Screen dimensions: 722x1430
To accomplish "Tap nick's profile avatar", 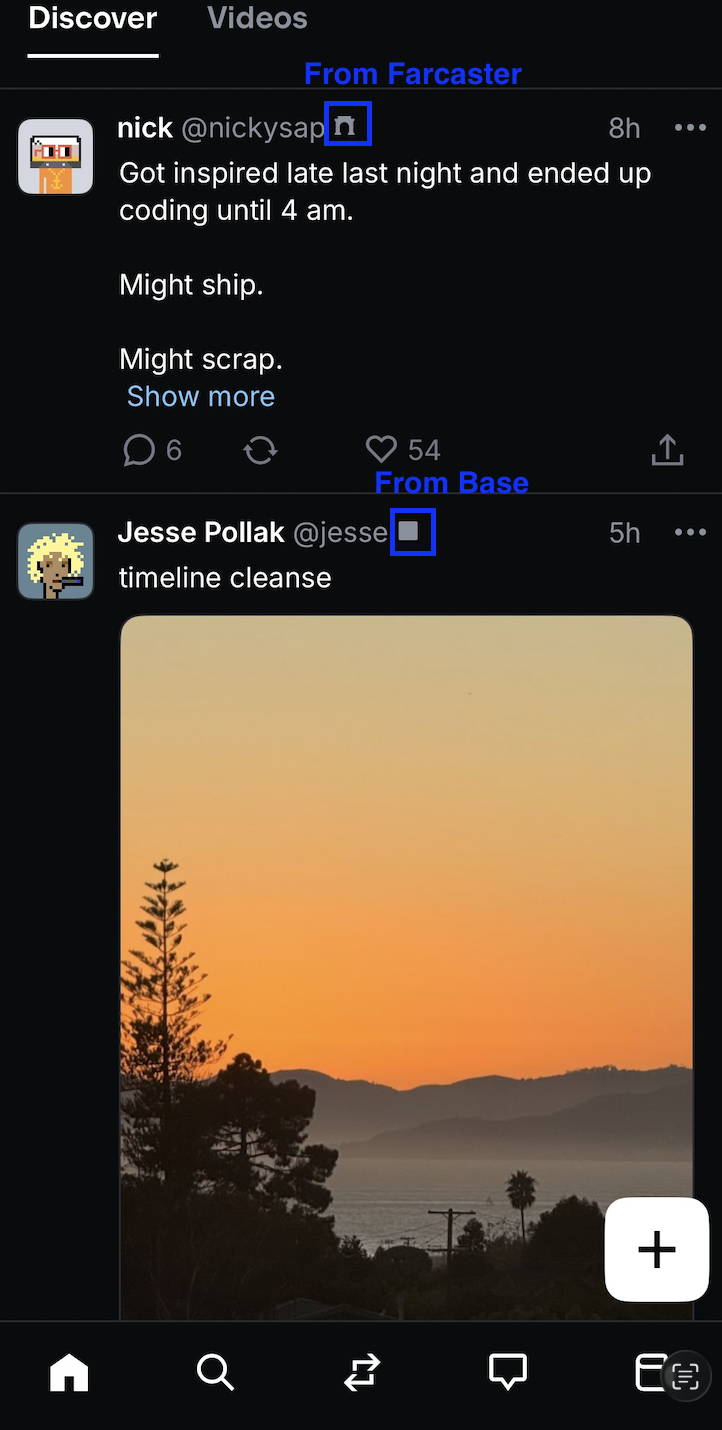I will [56, 156].
